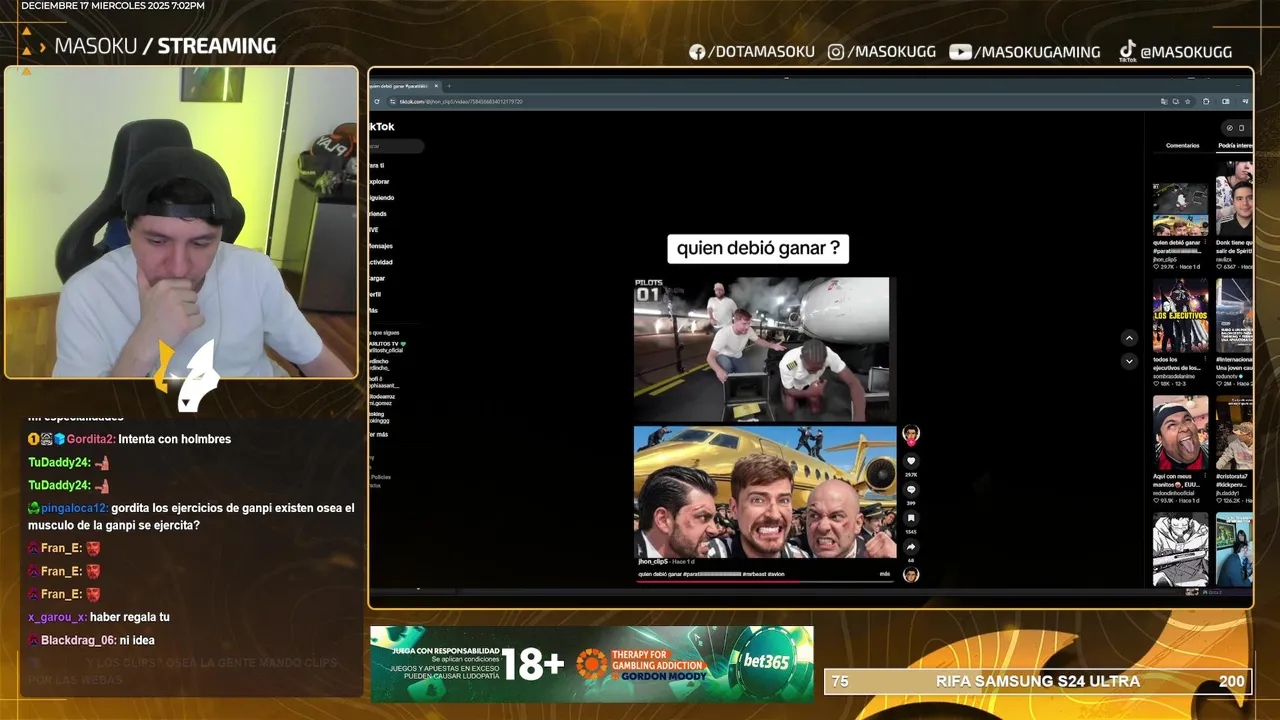
Task: Click x_garou_x username in chat
Action: pyautogui.click(x=57, y=617)
